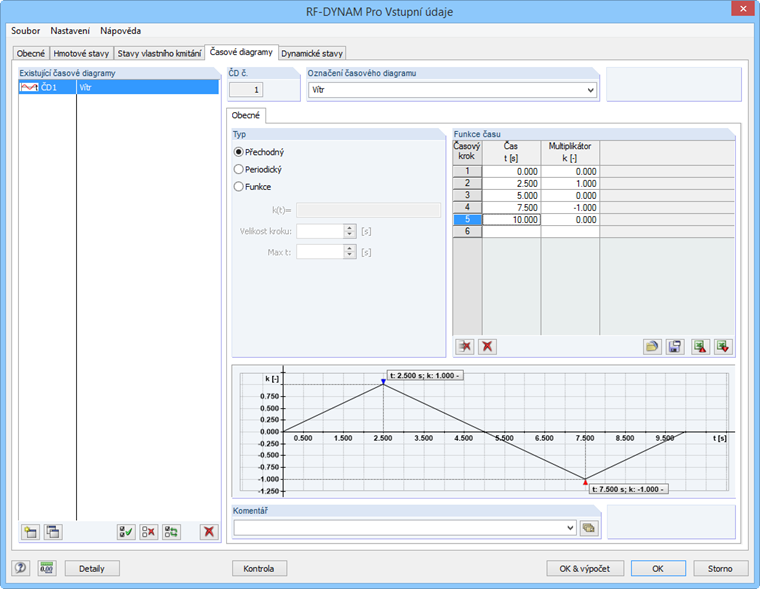Click the red minimum marker at 7.500 s
The height and width of the screenshot is (589, 760).
(585, 482)
